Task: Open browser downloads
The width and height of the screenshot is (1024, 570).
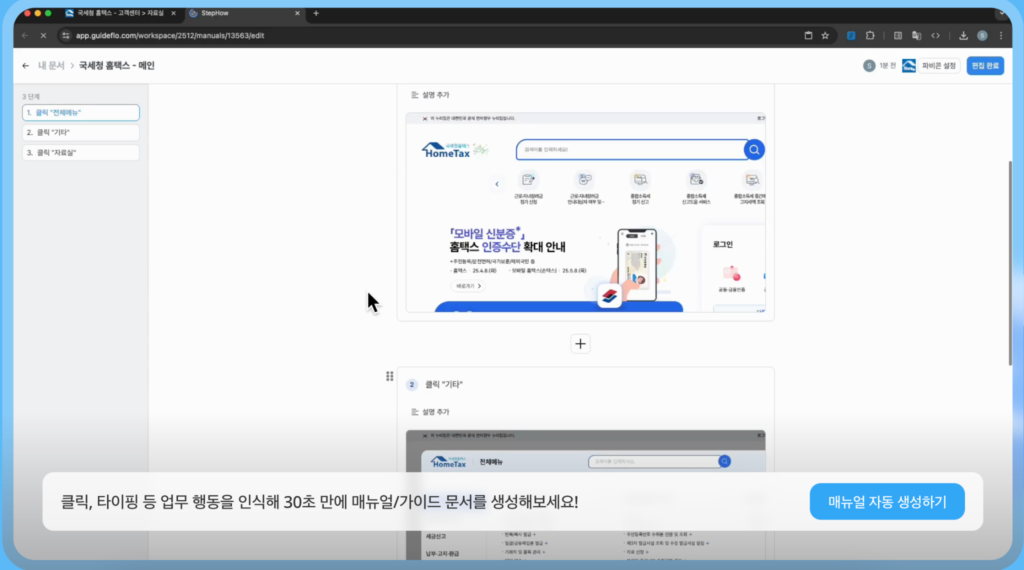Action: tap(963, 35)
